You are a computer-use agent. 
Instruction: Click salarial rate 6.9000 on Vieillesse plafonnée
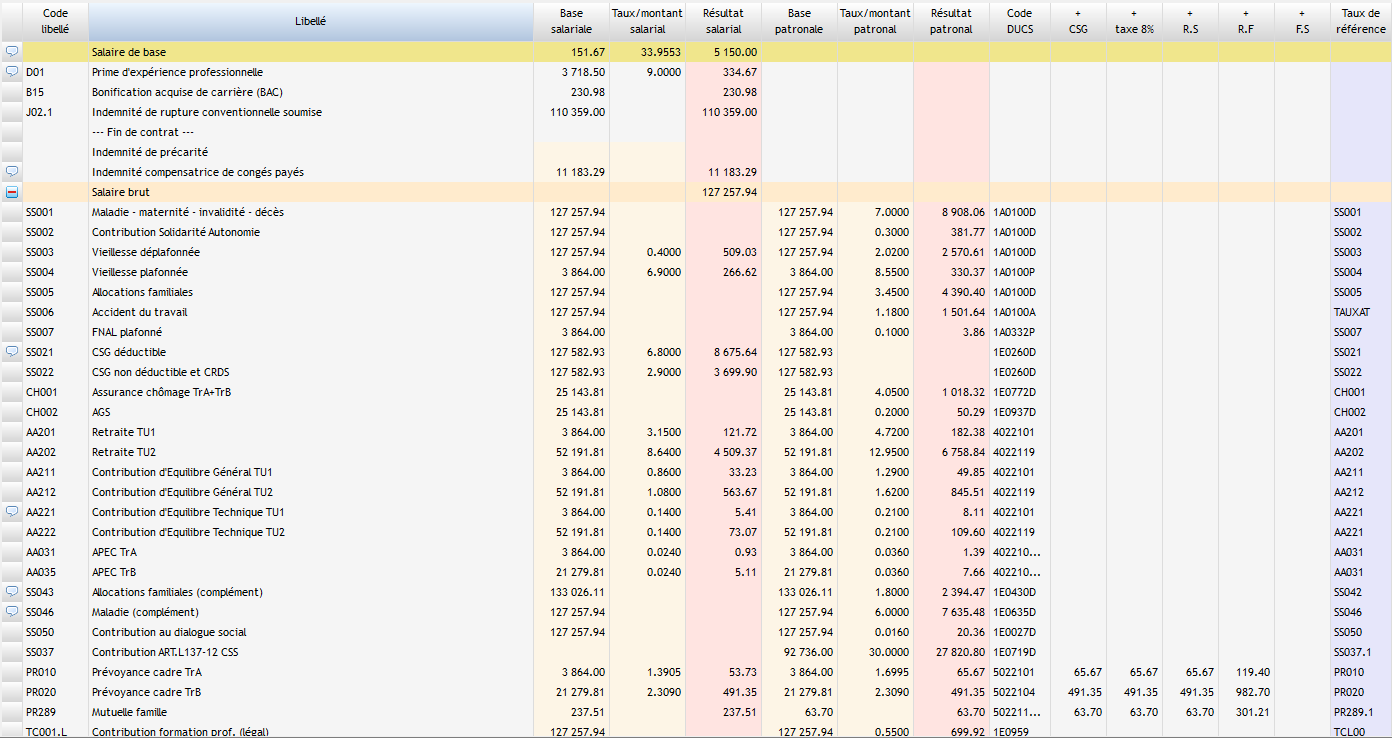pos(664,272)
